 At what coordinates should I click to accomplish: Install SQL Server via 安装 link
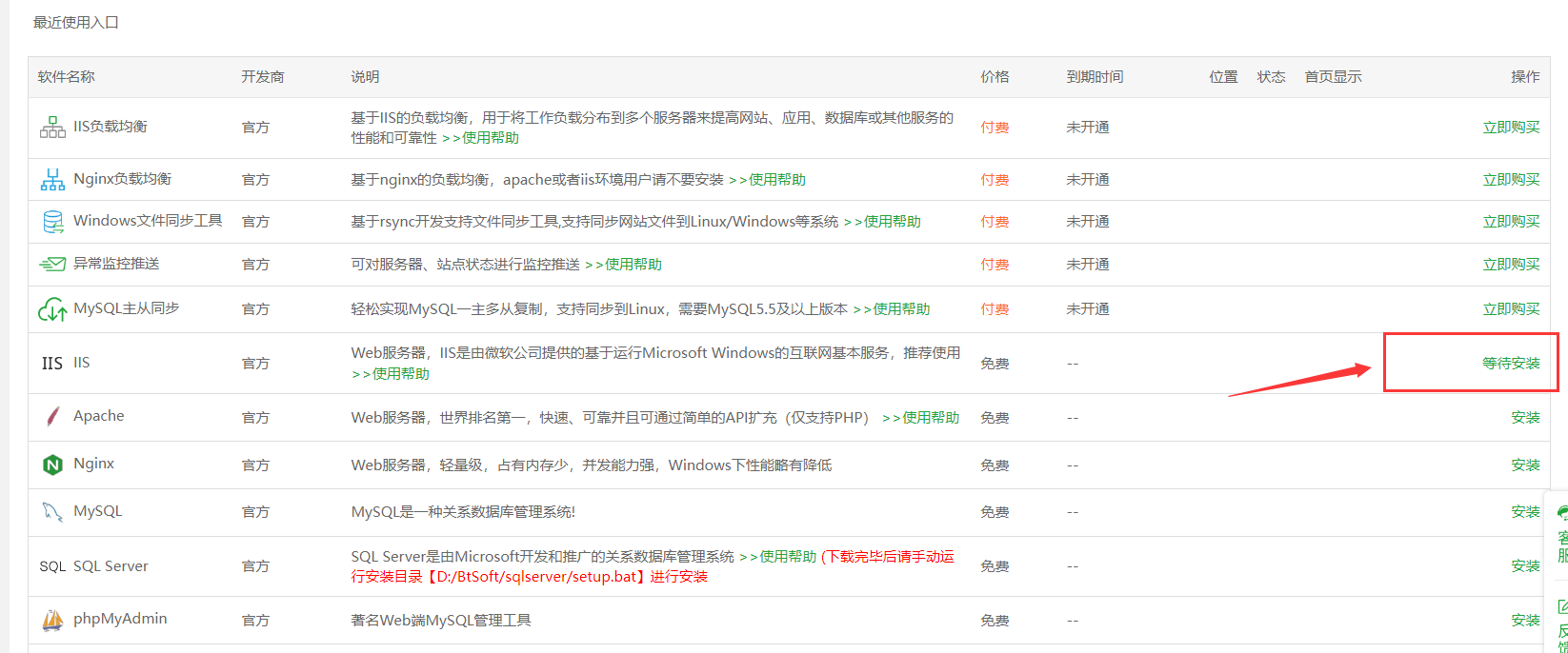pos(1525,565)
